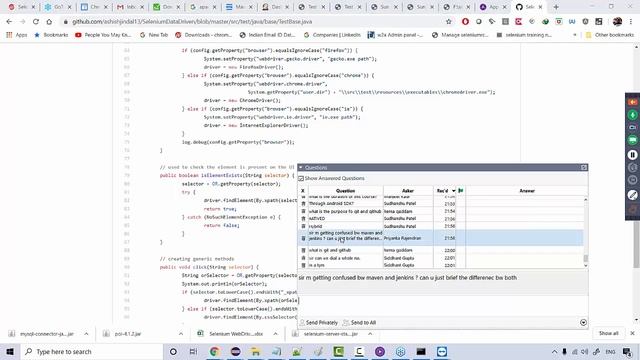Viewport: 640px width, 360px height.
Task: Click Send Privately button
Action: pos(319,322)
